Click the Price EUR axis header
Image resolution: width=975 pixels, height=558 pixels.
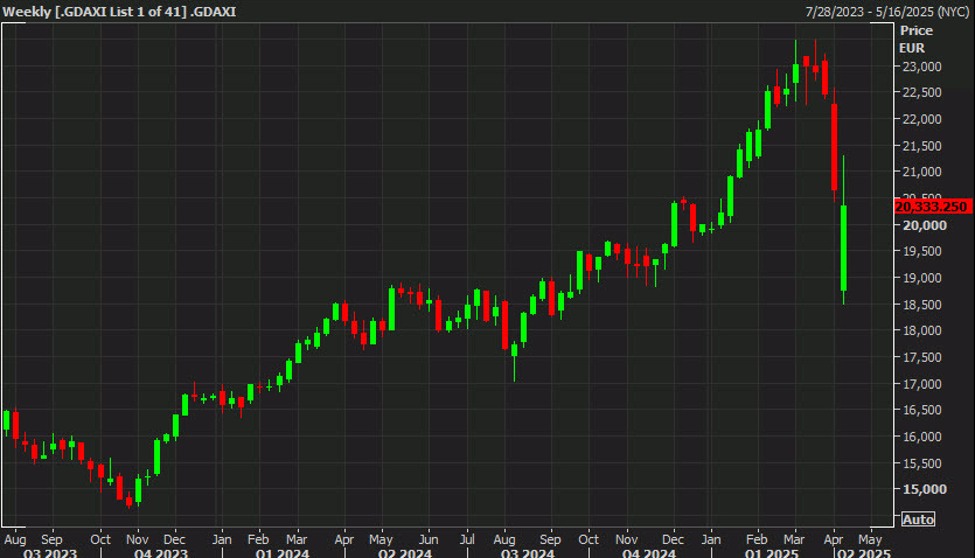tap(915, 38)
